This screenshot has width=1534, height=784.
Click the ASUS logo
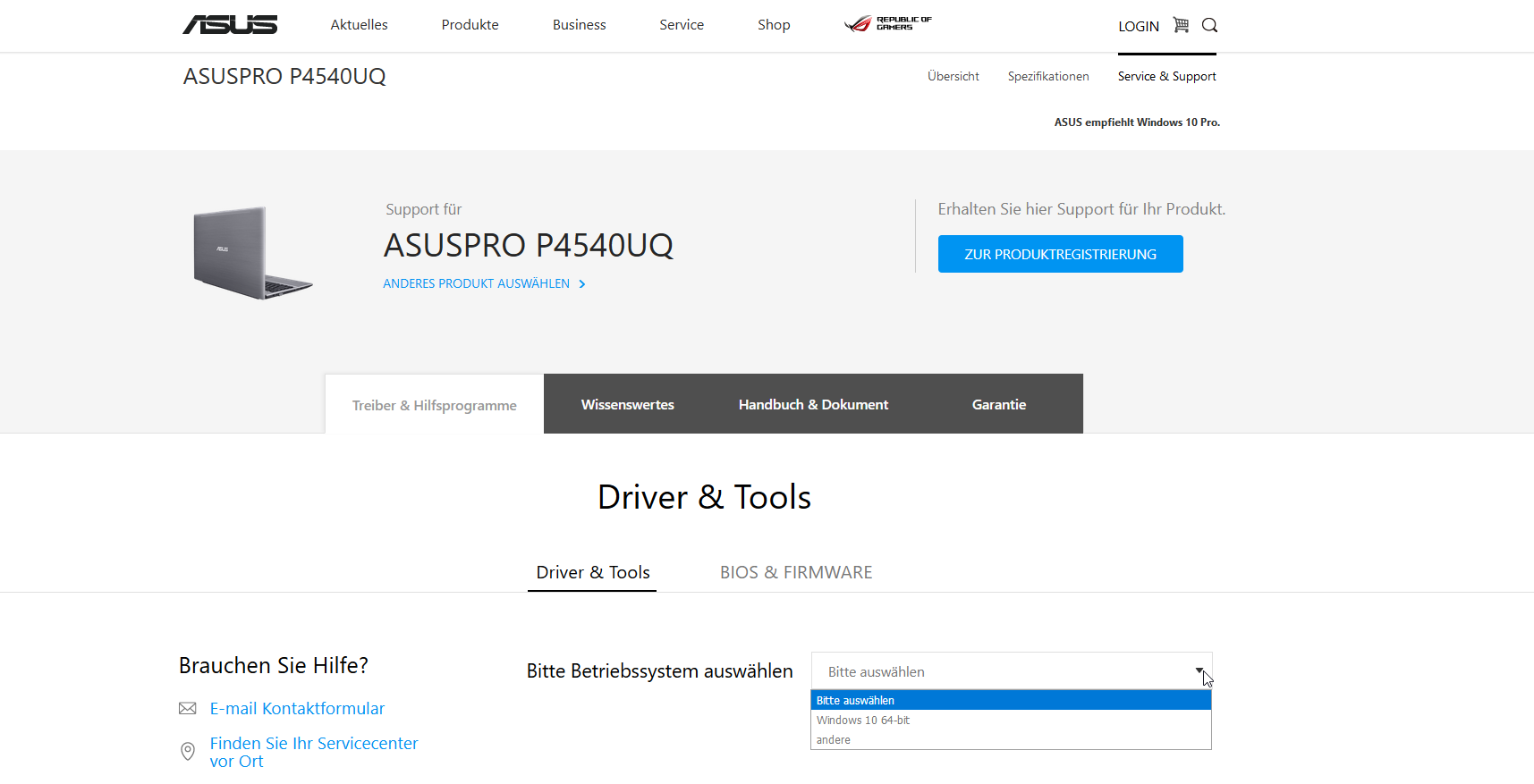click(x=230, y=24)
